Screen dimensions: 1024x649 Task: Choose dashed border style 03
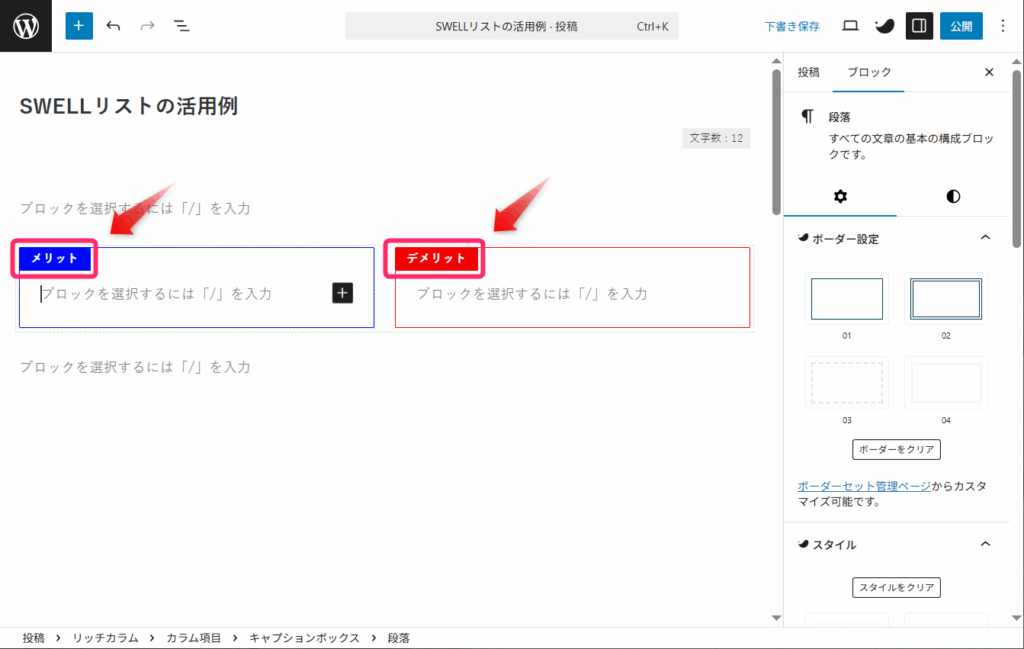pos(847,383)
